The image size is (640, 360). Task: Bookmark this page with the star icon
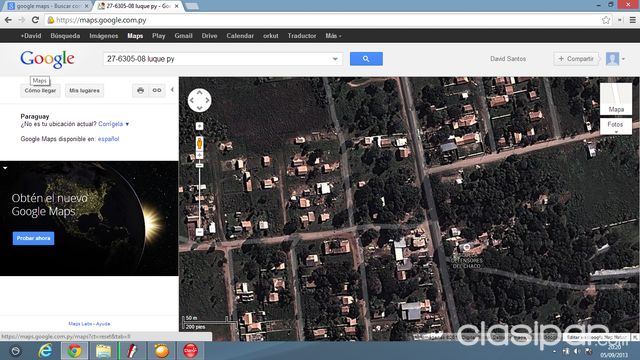pos(606,20)
